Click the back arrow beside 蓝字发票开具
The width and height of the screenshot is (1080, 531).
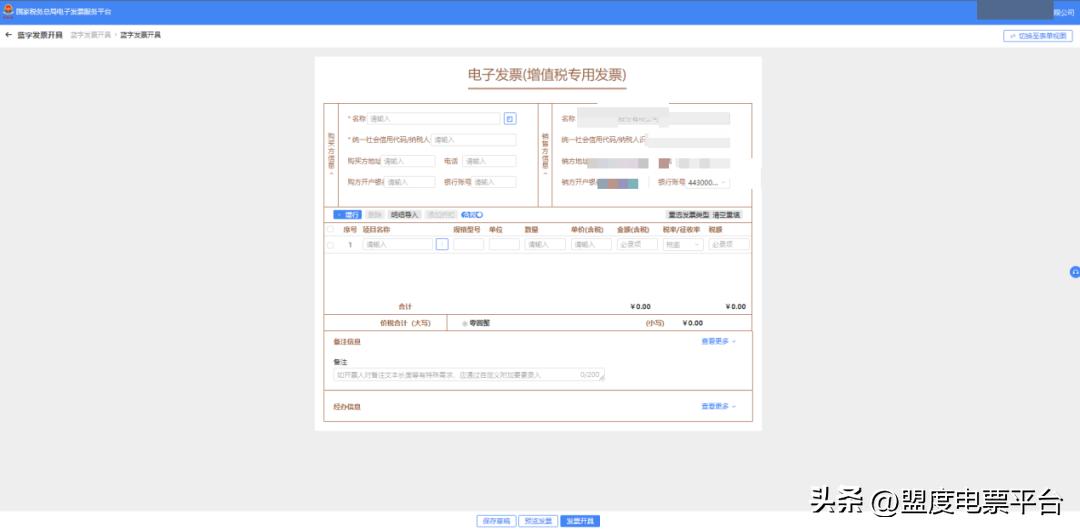coord(8,34)
